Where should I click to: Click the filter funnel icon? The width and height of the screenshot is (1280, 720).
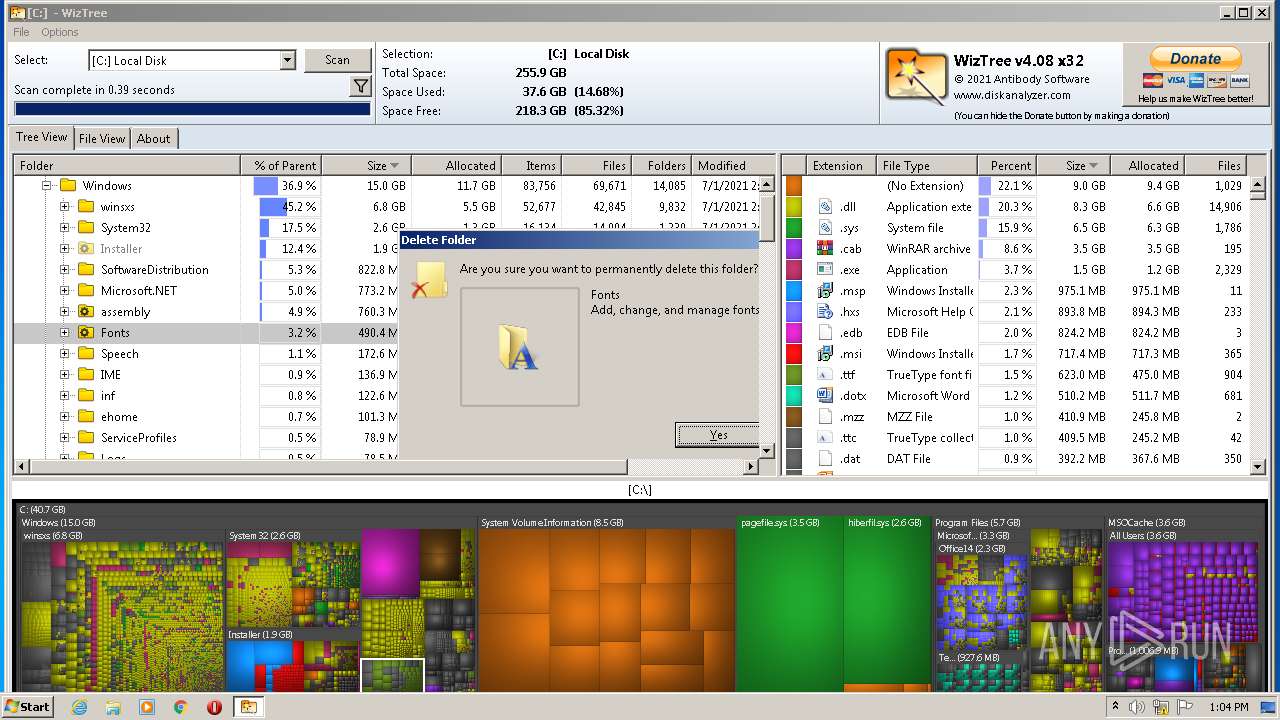click(361, 88)
